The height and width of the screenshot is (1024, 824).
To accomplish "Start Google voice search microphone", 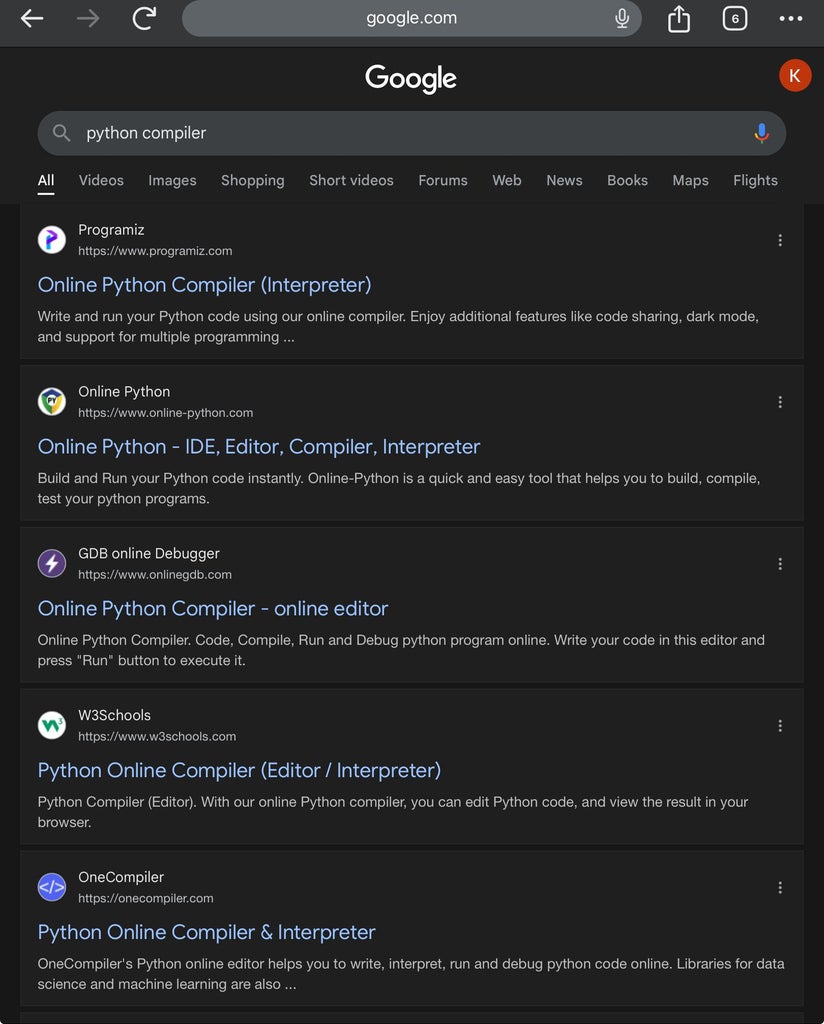I will [x=761, y=133].
